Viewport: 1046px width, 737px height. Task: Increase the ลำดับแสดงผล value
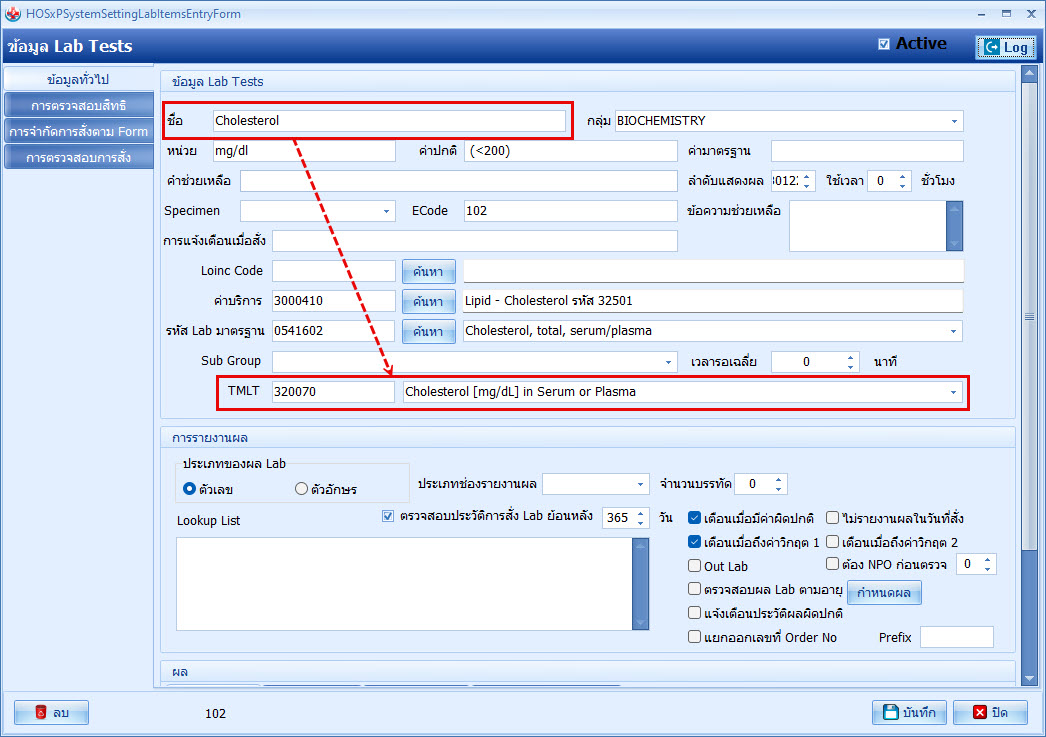pos(807,176)
